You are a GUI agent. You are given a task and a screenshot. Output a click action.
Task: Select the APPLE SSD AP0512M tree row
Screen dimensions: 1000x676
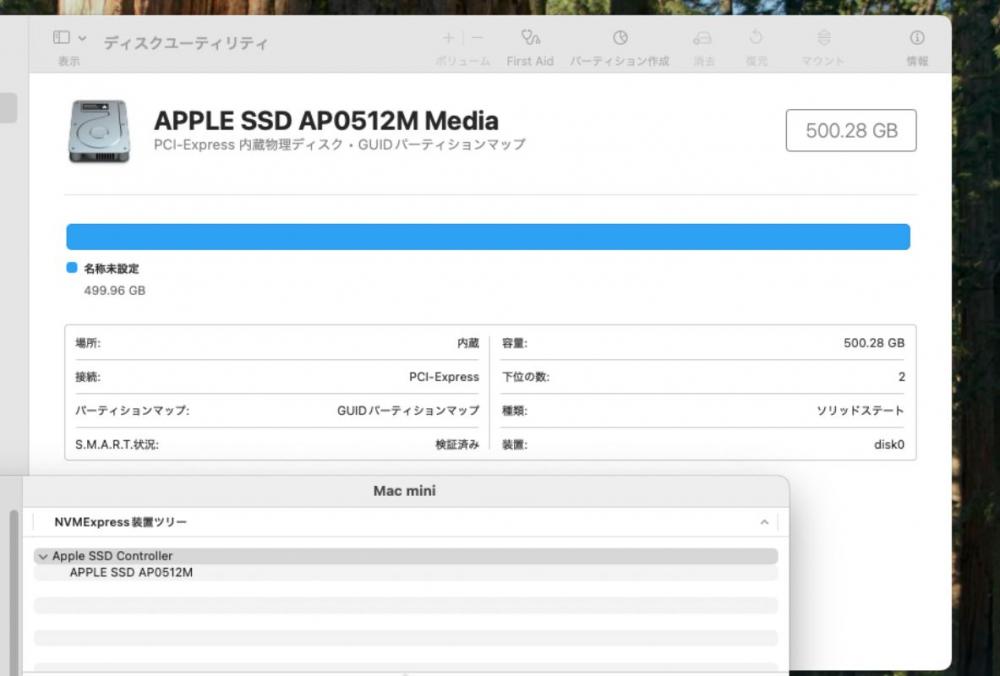pyautogui.click(x=406, y=573)
